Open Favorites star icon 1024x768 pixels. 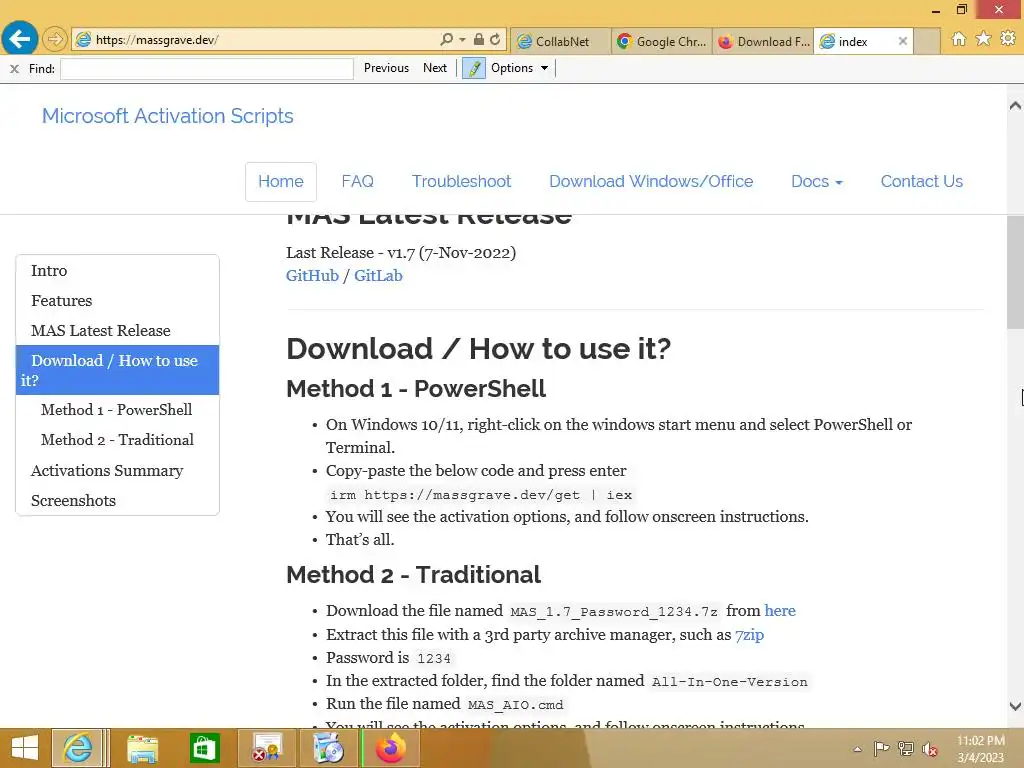pos(983,39)
